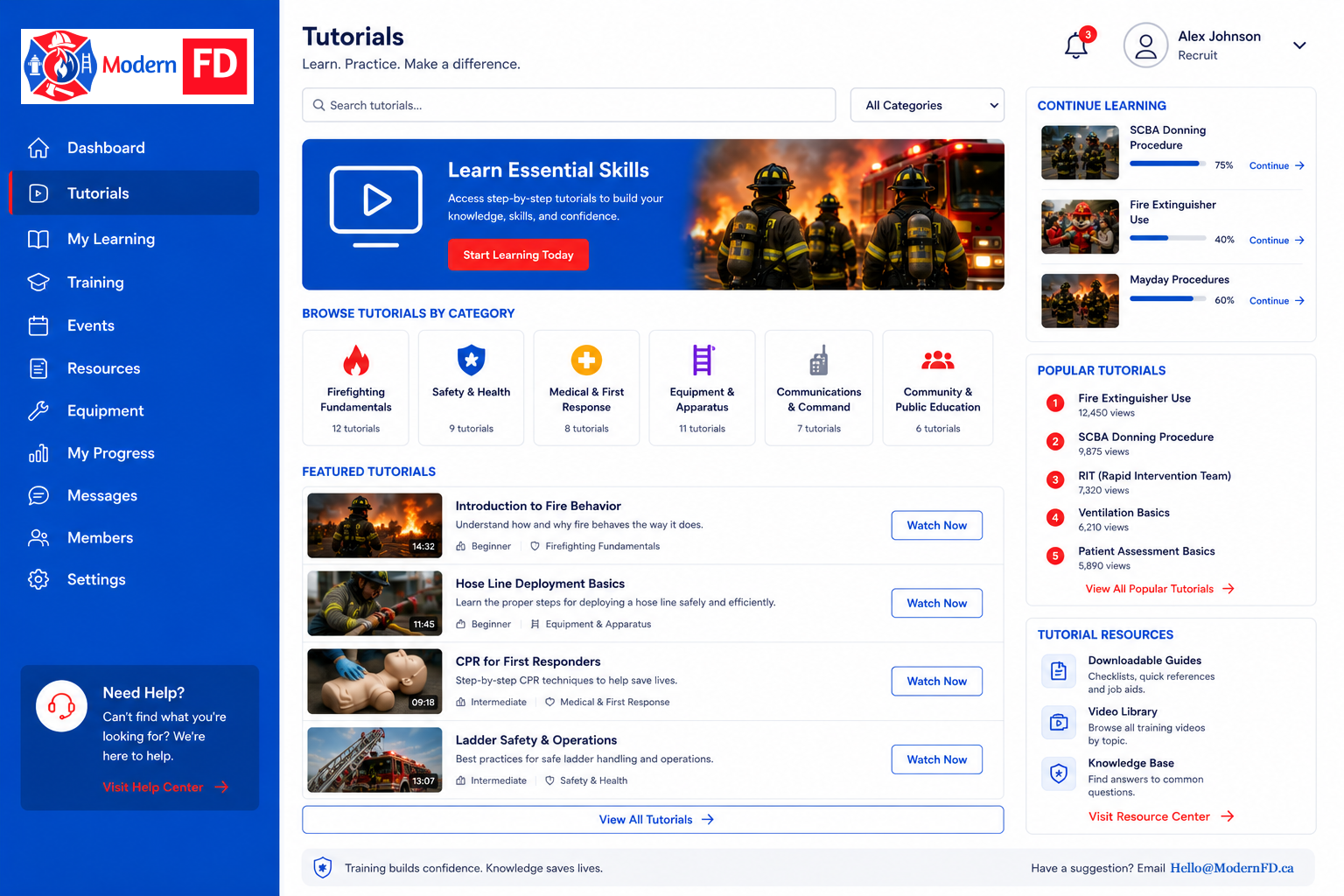1344x896 pixels.
Task: Select Communications & Command radio icon
Action: (x=819, y=360)
